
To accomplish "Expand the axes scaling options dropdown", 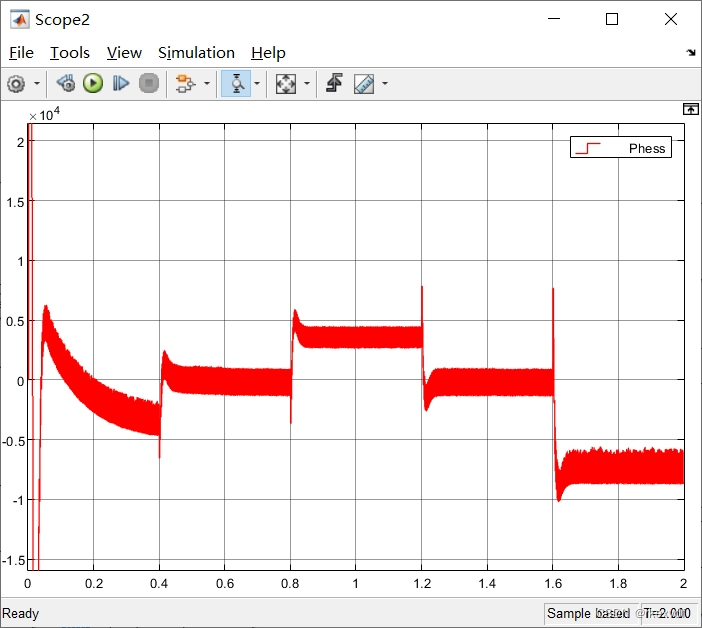I will 307,83.
